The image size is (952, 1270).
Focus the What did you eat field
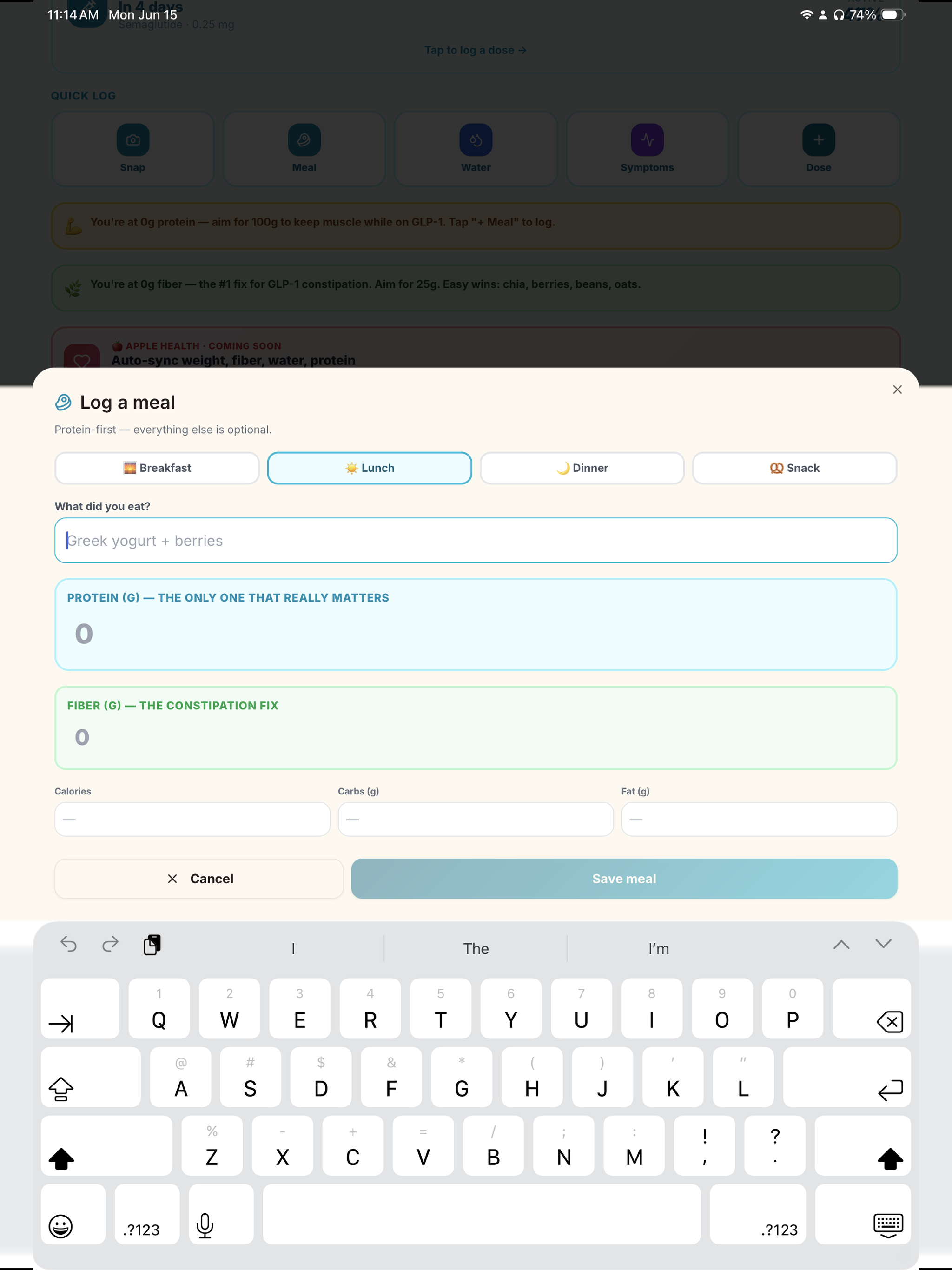(x=476, y=540)
